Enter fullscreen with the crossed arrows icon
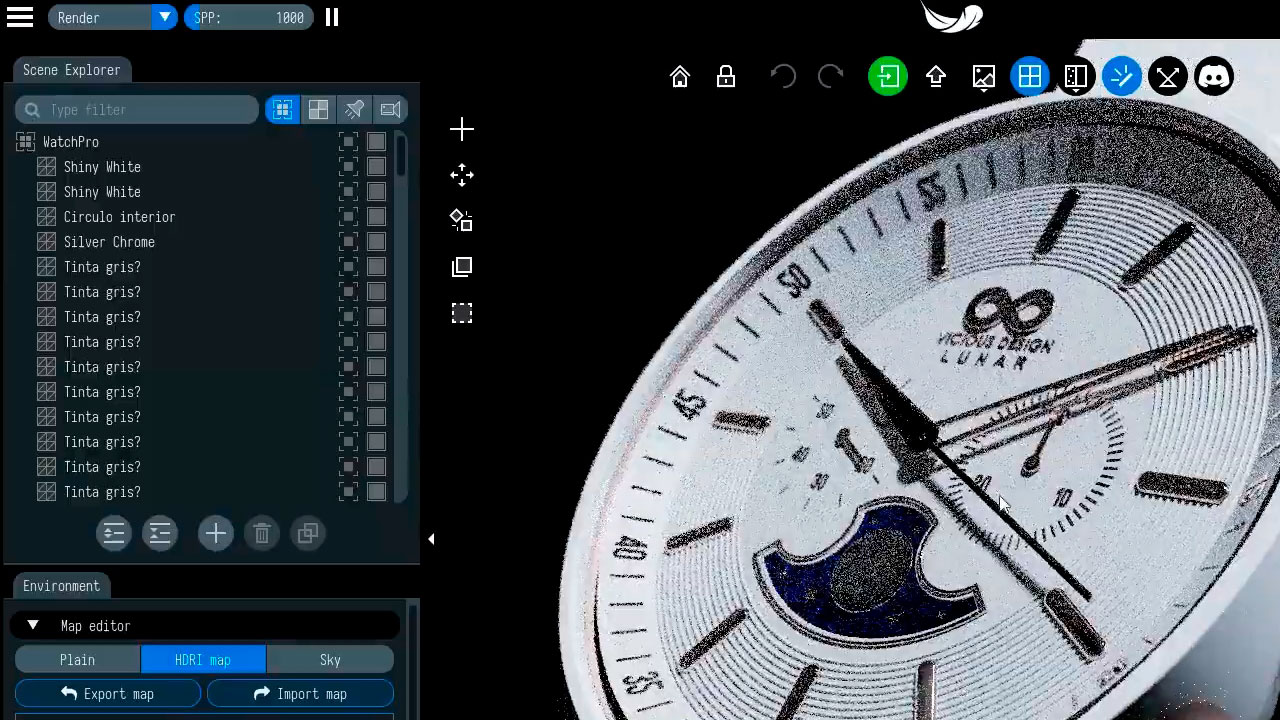This screenshot has width=1280, height=720. 1168,77
